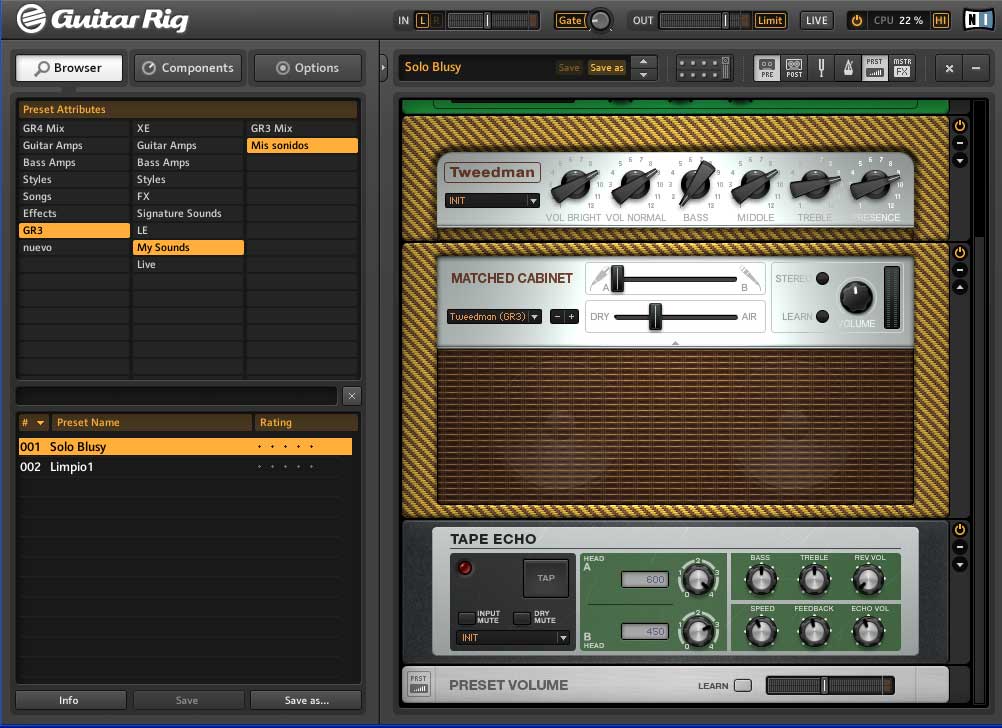Click the sort arrow in the # column
Screen dimensions: 1002x728
40,422
